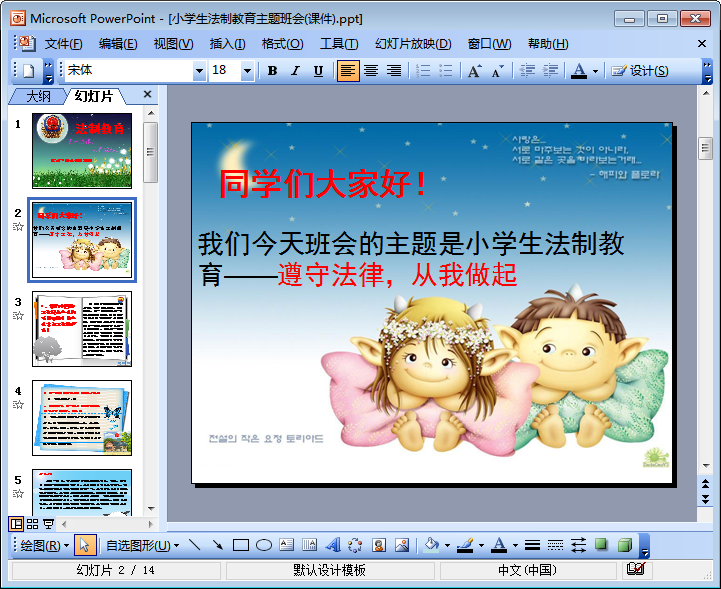Image resolution: width=721 pixels, height=589 pixels.
Task: Open the 绘图(R) drawing menu
Action: tap(44, 545)
